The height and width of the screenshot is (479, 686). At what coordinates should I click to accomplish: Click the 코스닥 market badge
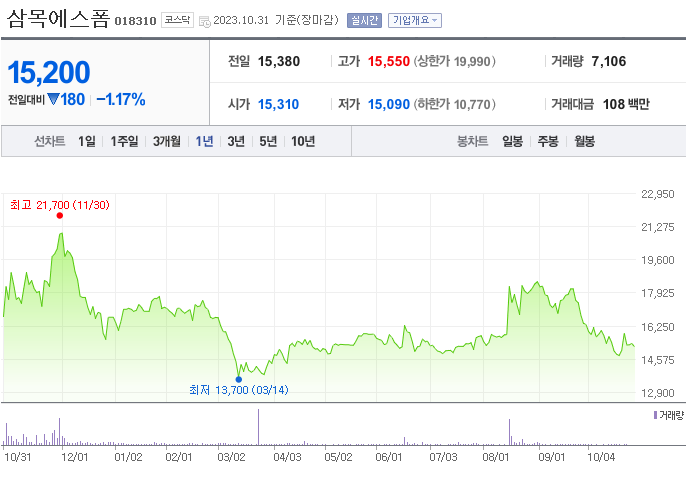pyautogui.click(x=177, y=20)
